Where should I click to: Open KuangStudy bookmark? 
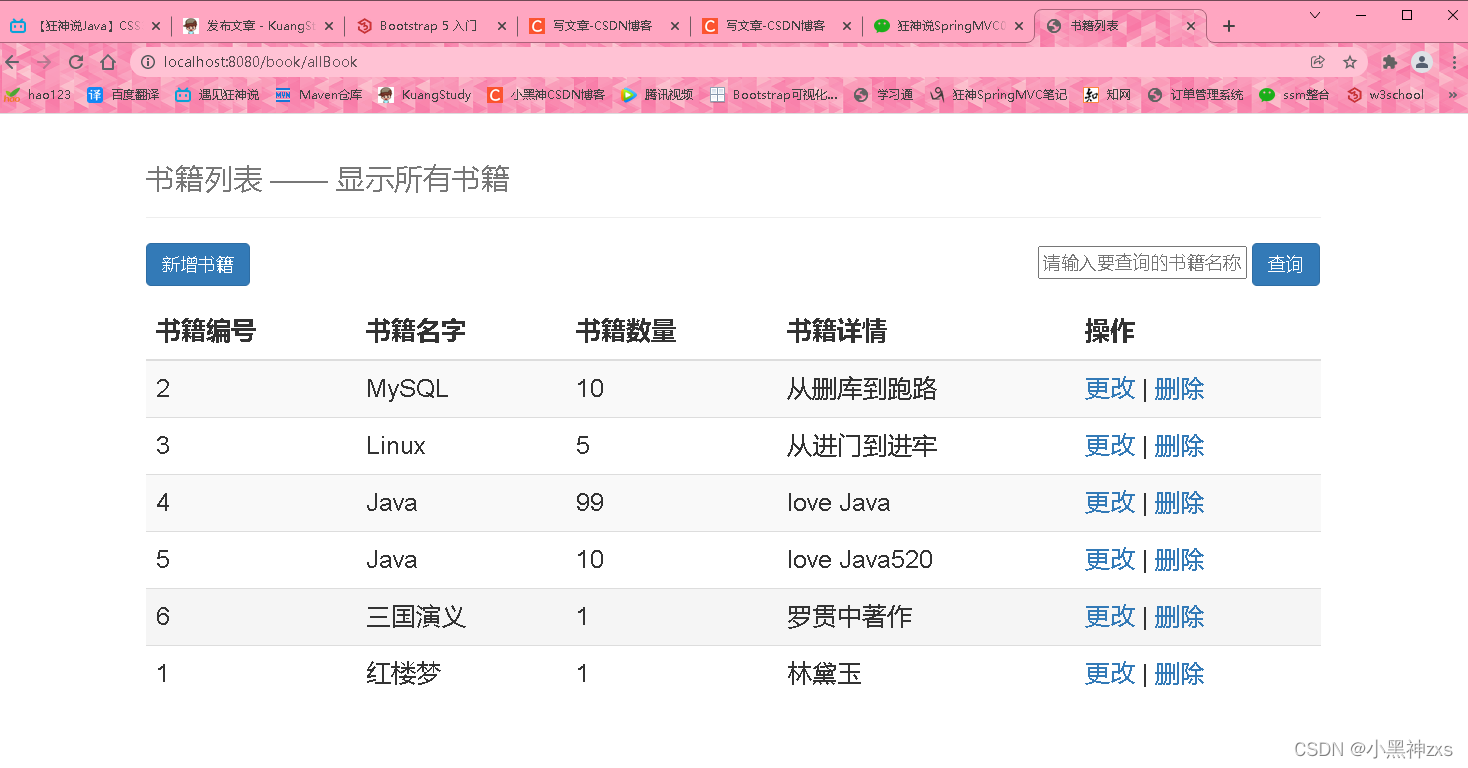pyautogui.click(x=424, y=95)
